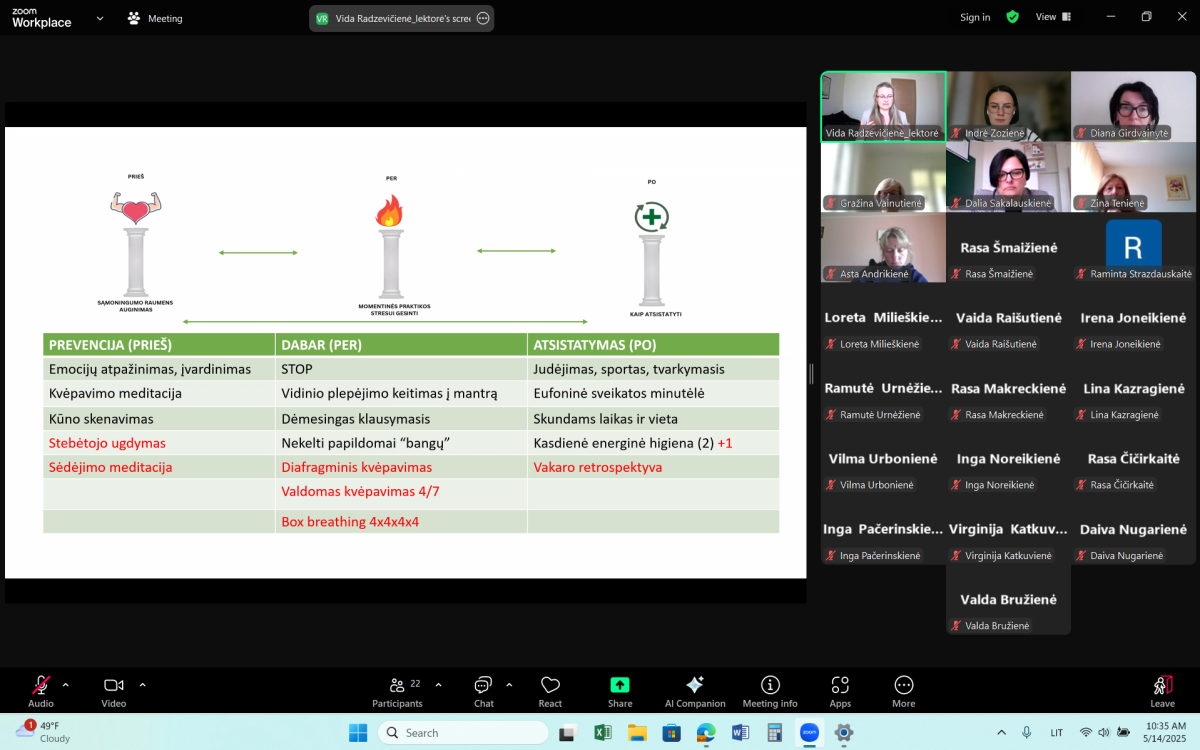Click the Sign in link
This screenshot has height=750, width=1200.
coord(975,17)
